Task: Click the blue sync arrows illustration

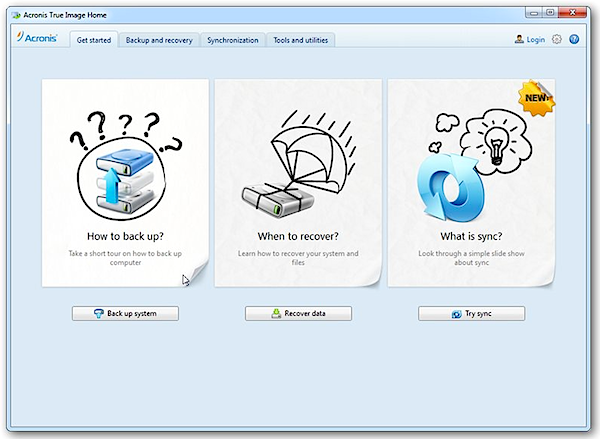Action: coord(450,188)
